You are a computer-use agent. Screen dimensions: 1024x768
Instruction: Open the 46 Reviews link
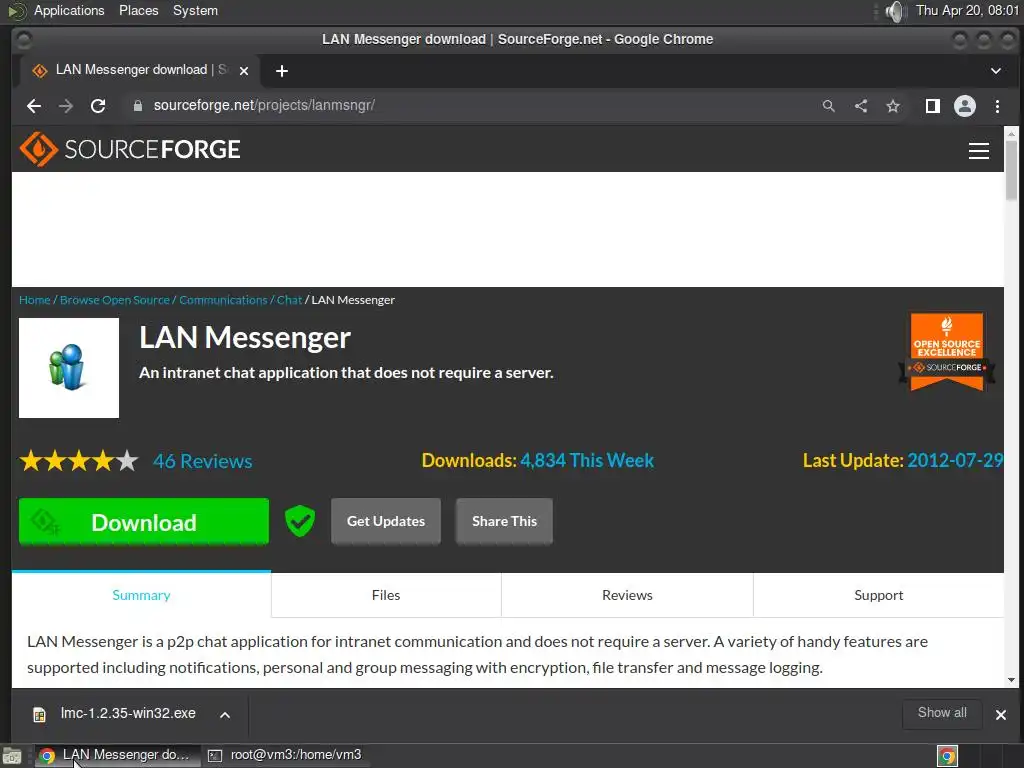[x=202, y=461]
